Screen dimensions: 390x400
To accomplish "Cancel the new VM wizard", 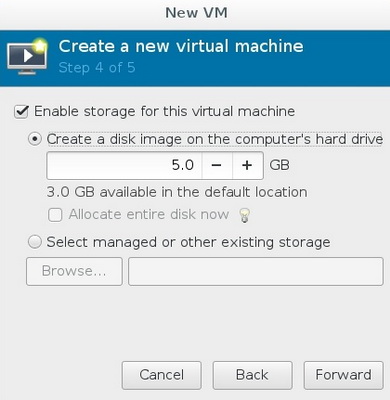I will pyautogui.click(x=162, y=375).
